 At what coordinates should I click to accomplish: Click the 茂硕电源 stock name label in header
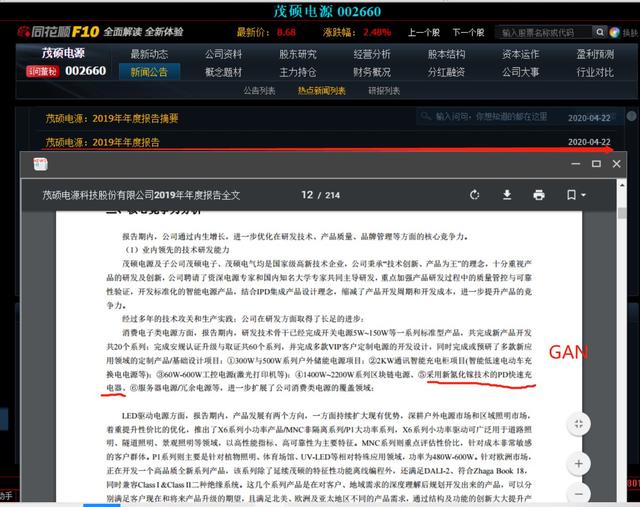coord(63,53)
